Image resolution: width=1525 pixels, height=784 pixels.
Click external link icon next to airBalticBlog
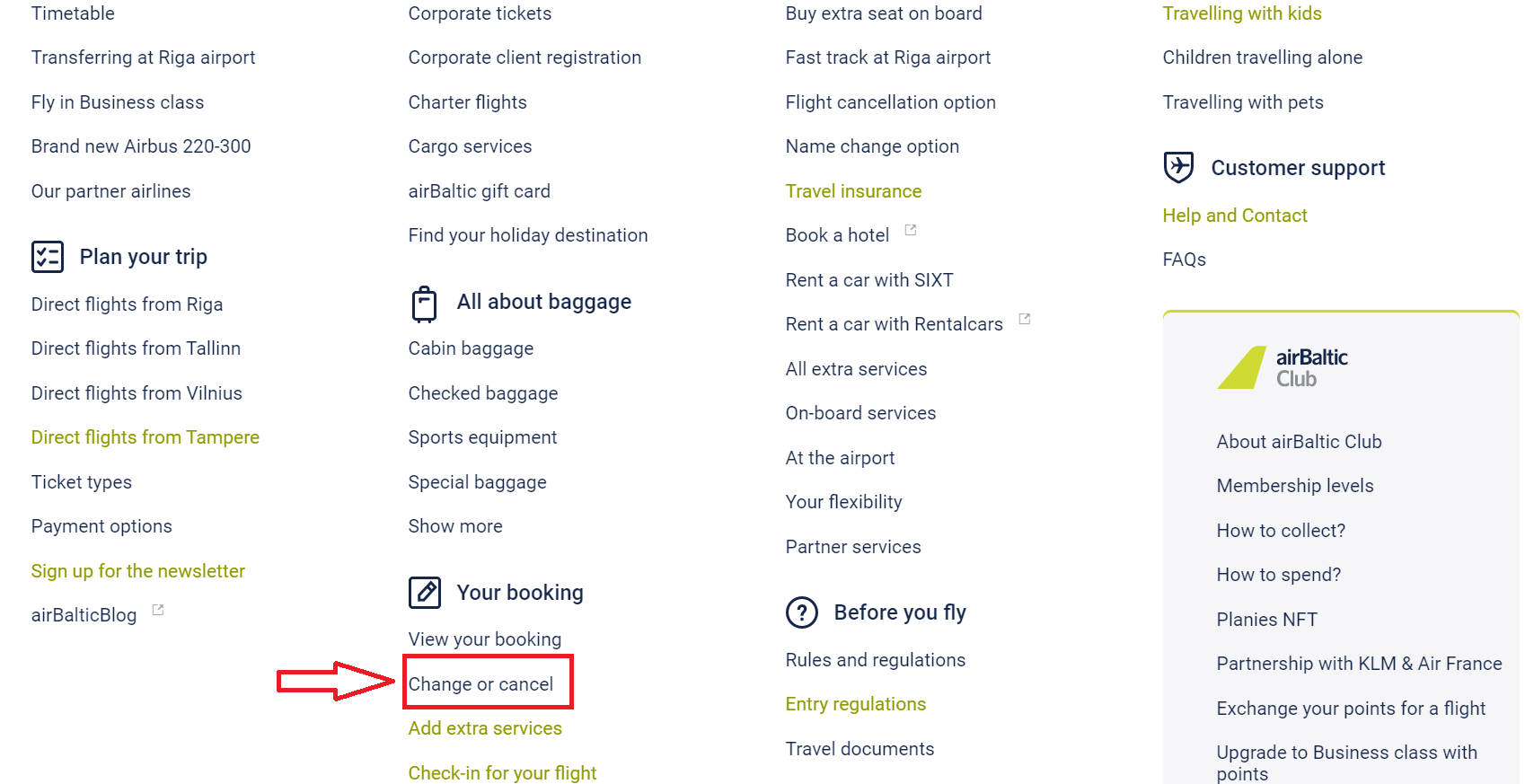[158, 610]
